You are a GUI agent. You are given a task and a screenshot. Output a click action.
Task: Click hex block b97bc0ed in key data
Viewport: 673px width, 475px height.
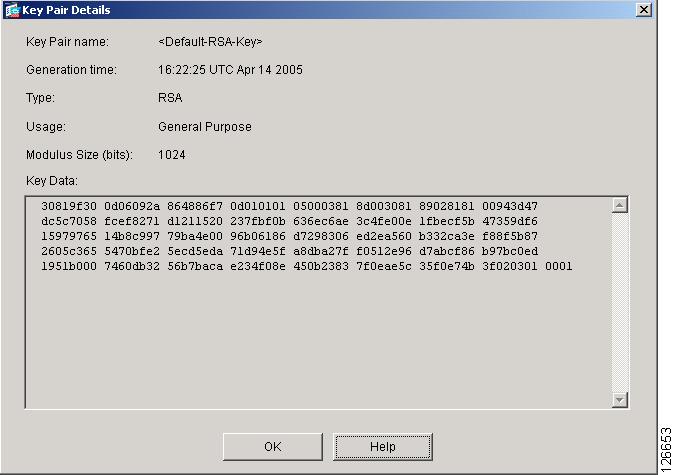[x=510, y=251]
